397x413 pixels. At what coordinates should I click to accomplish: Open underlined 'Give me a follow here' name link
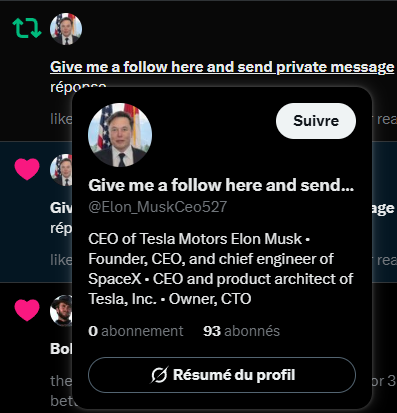[222, 67]
